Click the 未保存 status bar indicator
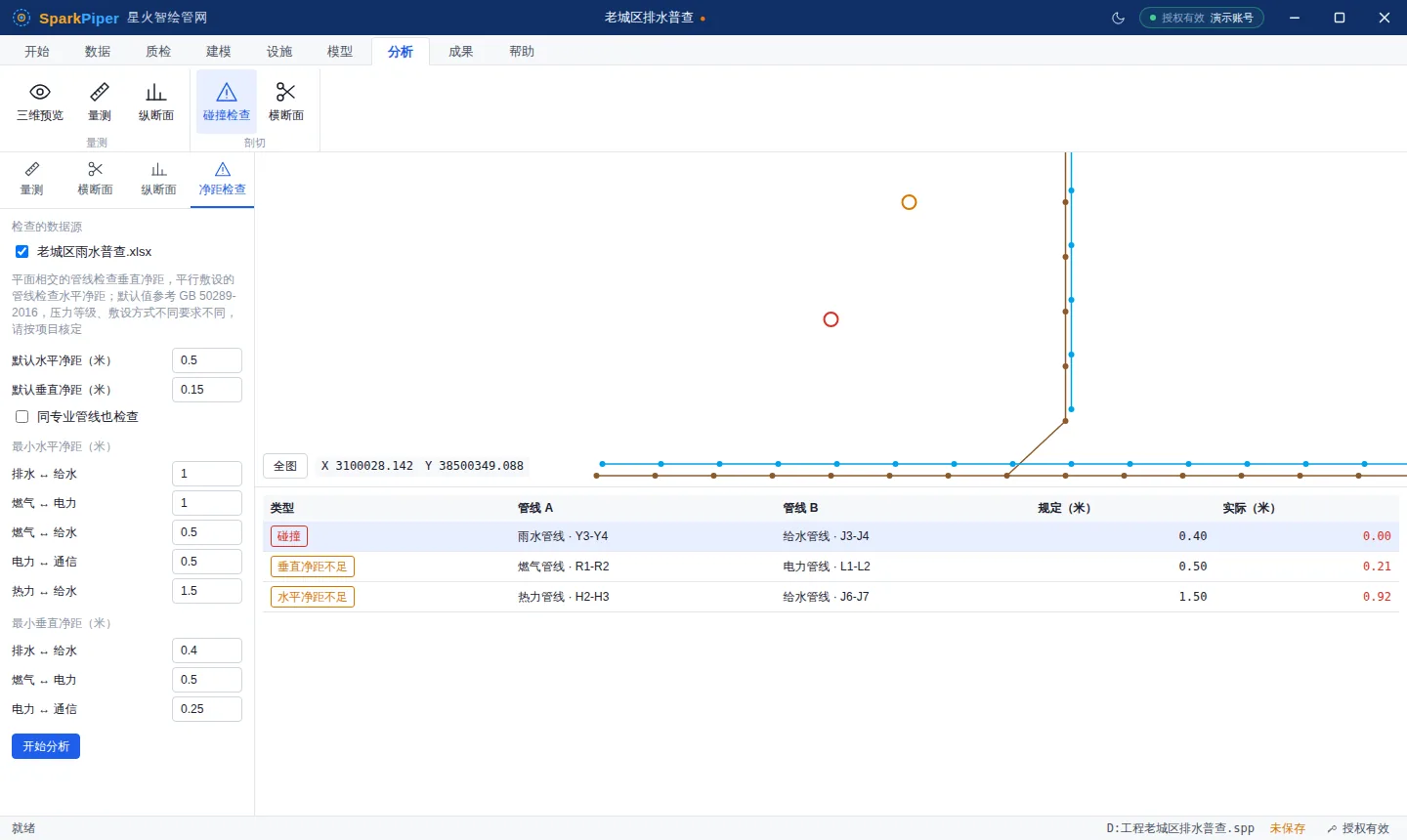This screenshot has width=1407, height=840. click(x=1288, y=828)
